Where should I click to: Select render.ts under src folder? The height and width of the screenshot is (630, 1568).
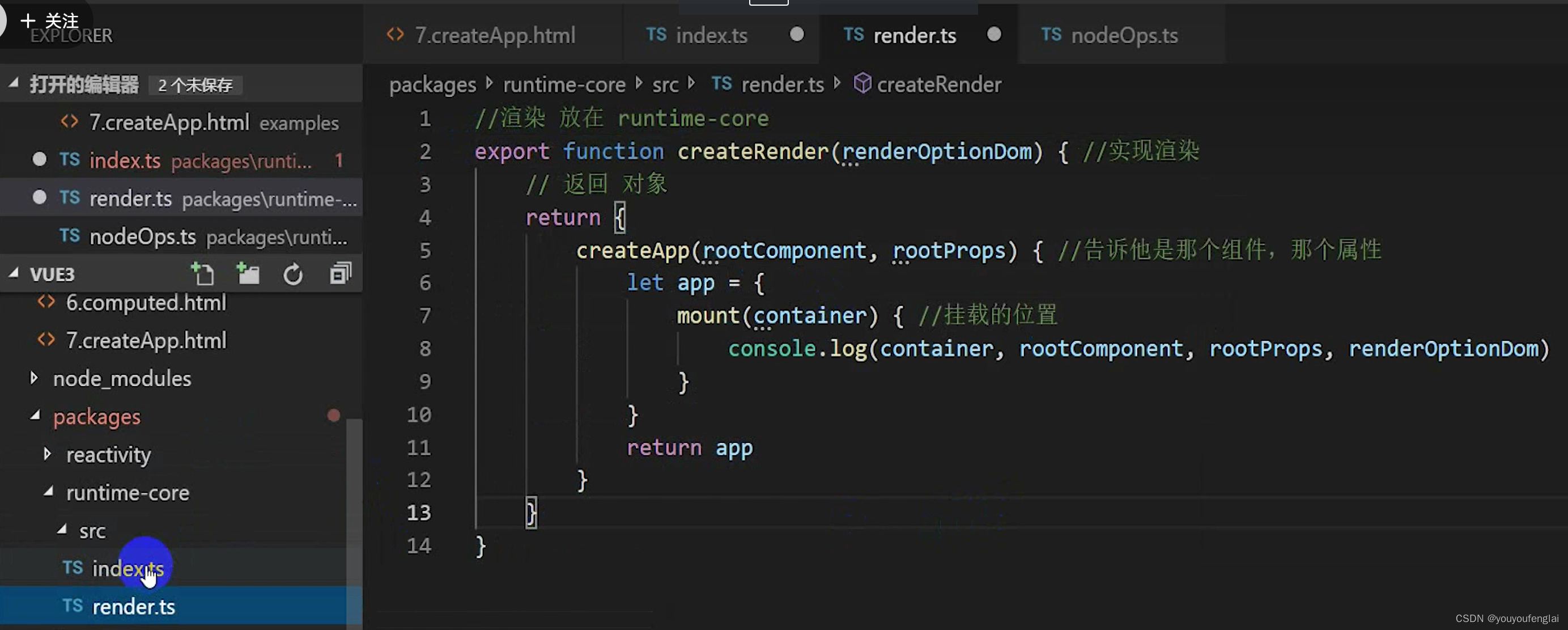[173, 606]
